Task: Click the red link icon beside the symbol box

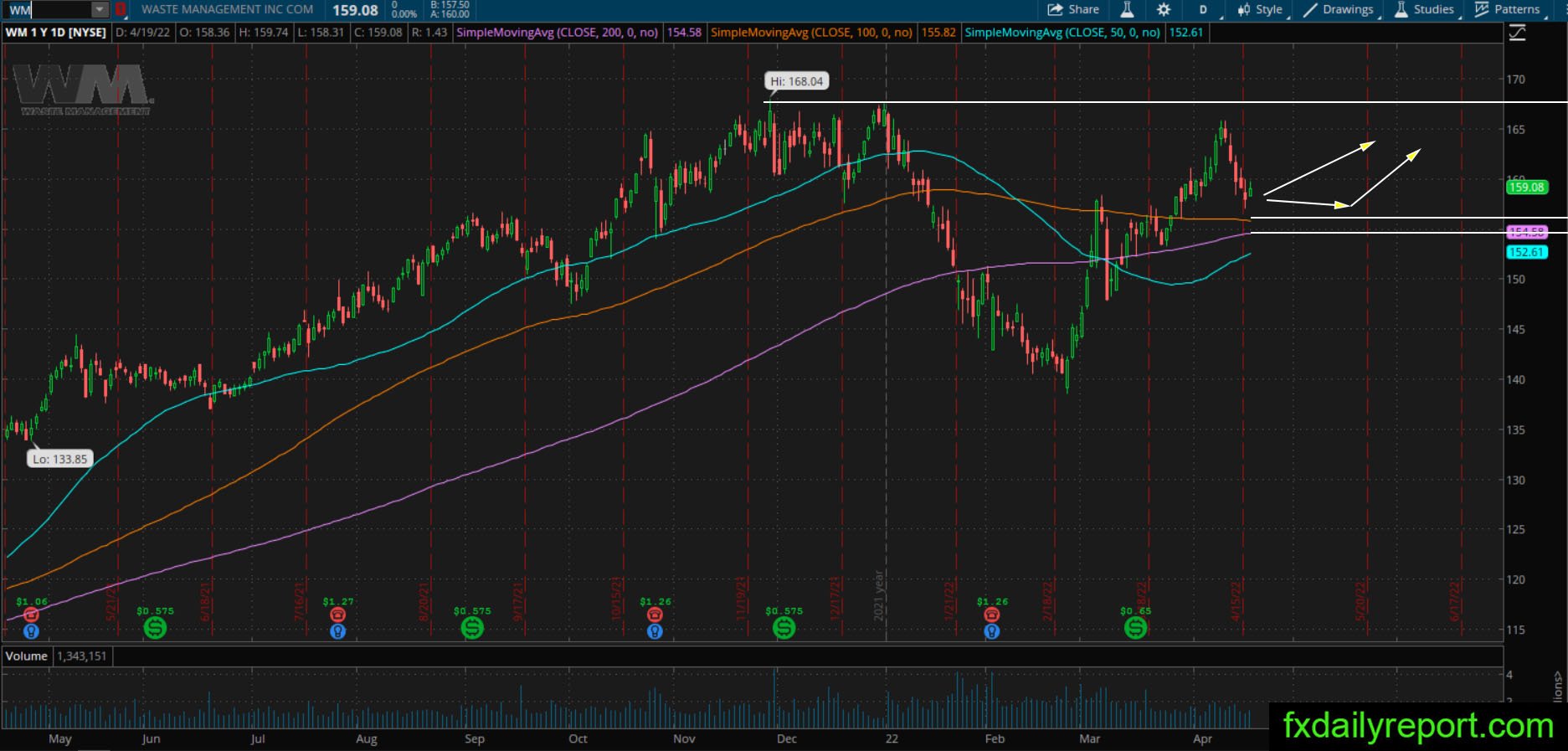Action: point(121,10)
